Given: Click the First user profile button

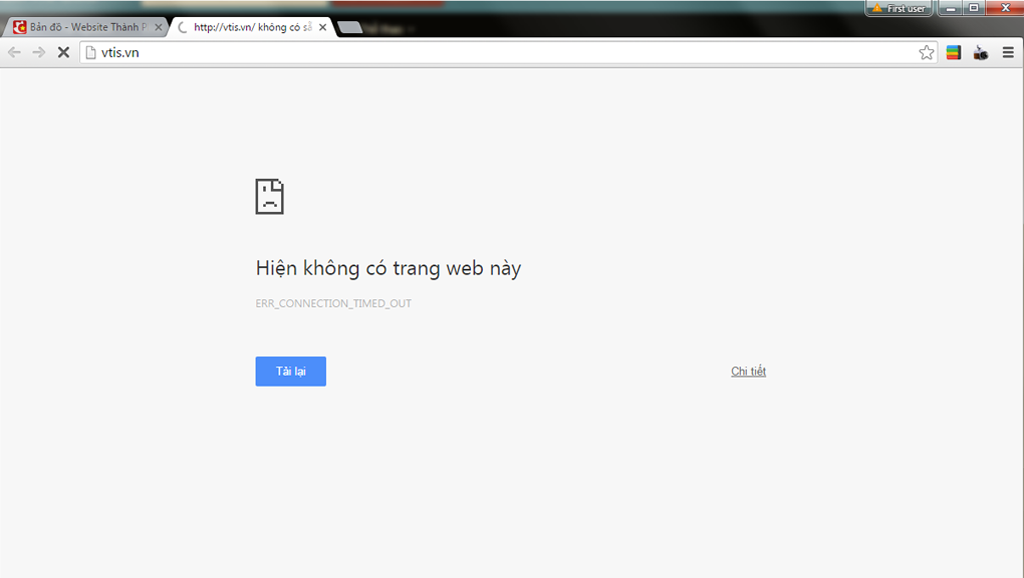Looking at the screenshot, I should (899, 8).
